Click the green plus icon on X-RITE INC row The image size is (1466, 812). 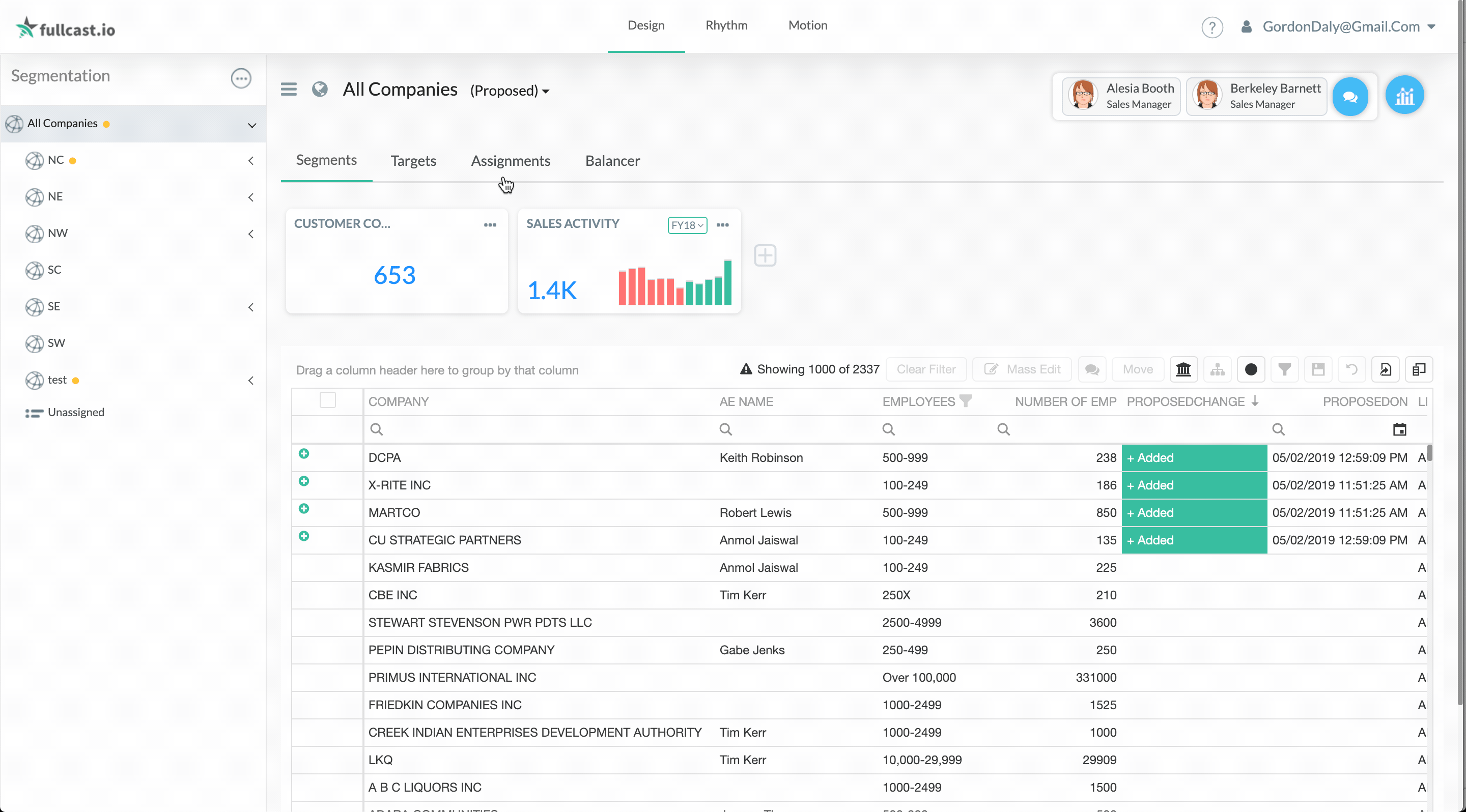tap(304, 481)
